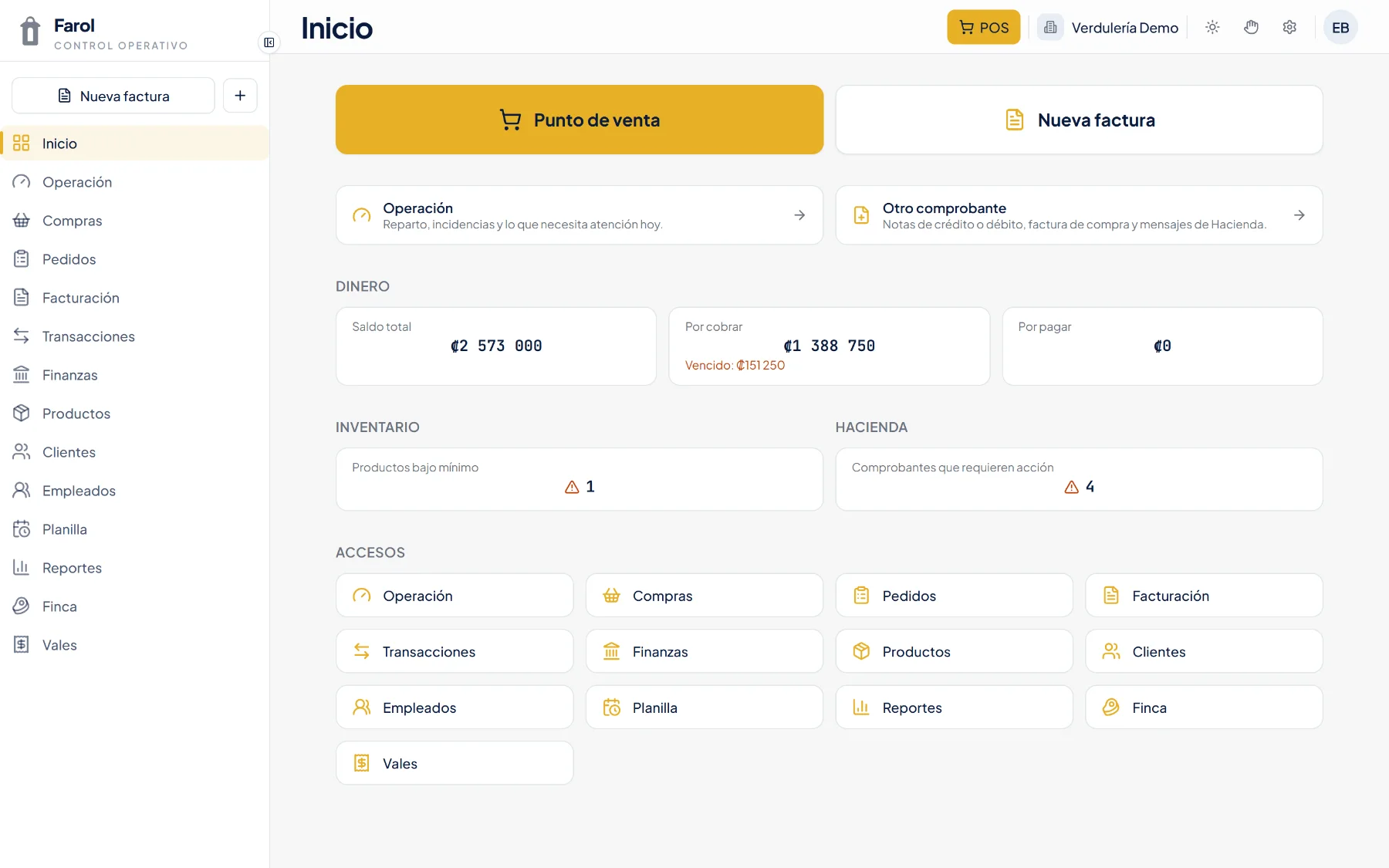This screenshot has height=868, width=1389.
Task: Open Operación in the sidebar
Action: coord(134,182)
